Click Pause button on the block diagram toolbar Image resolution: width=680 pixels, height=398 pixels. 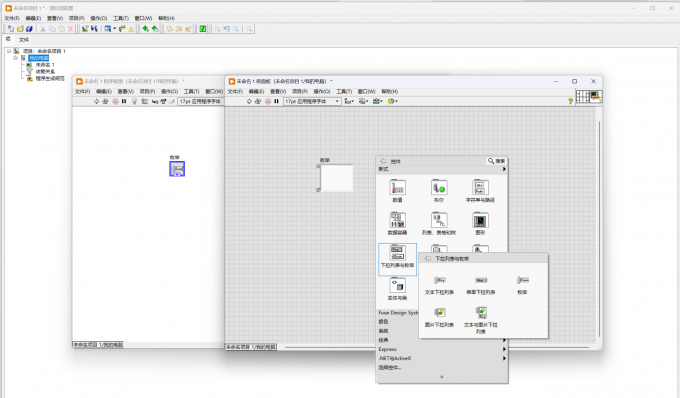coord(124,101)
